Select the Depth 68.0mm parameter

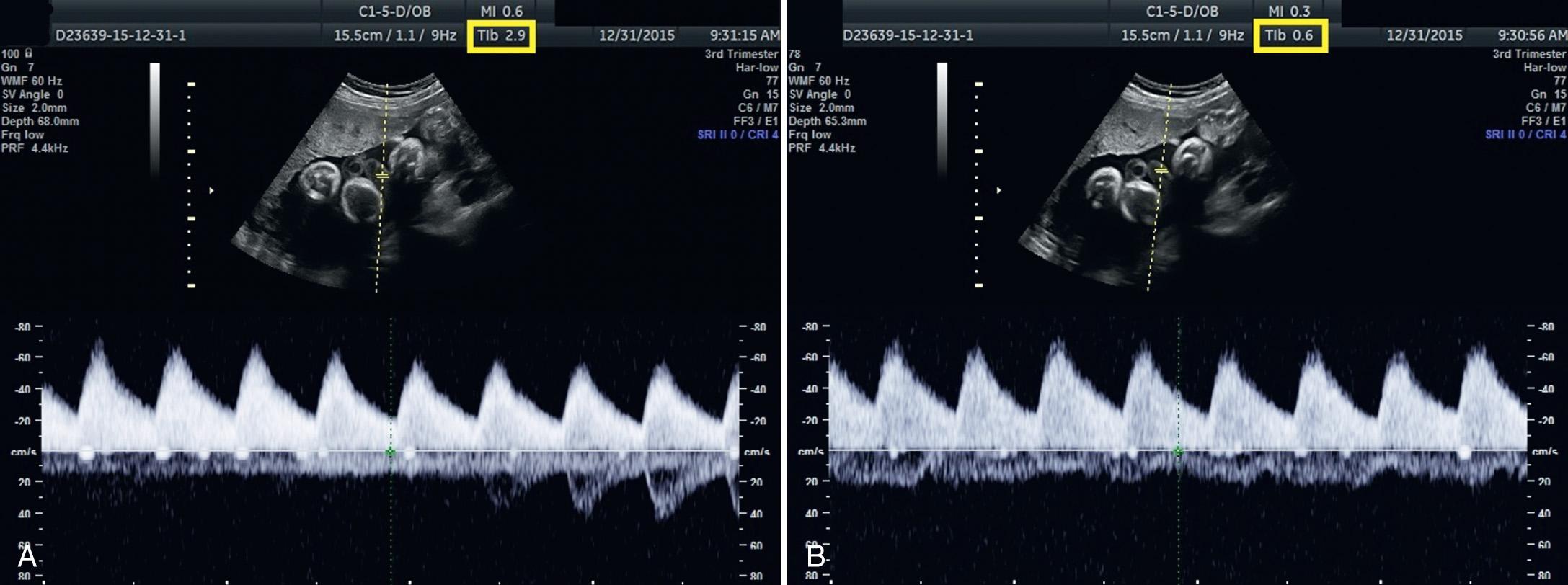40,121
